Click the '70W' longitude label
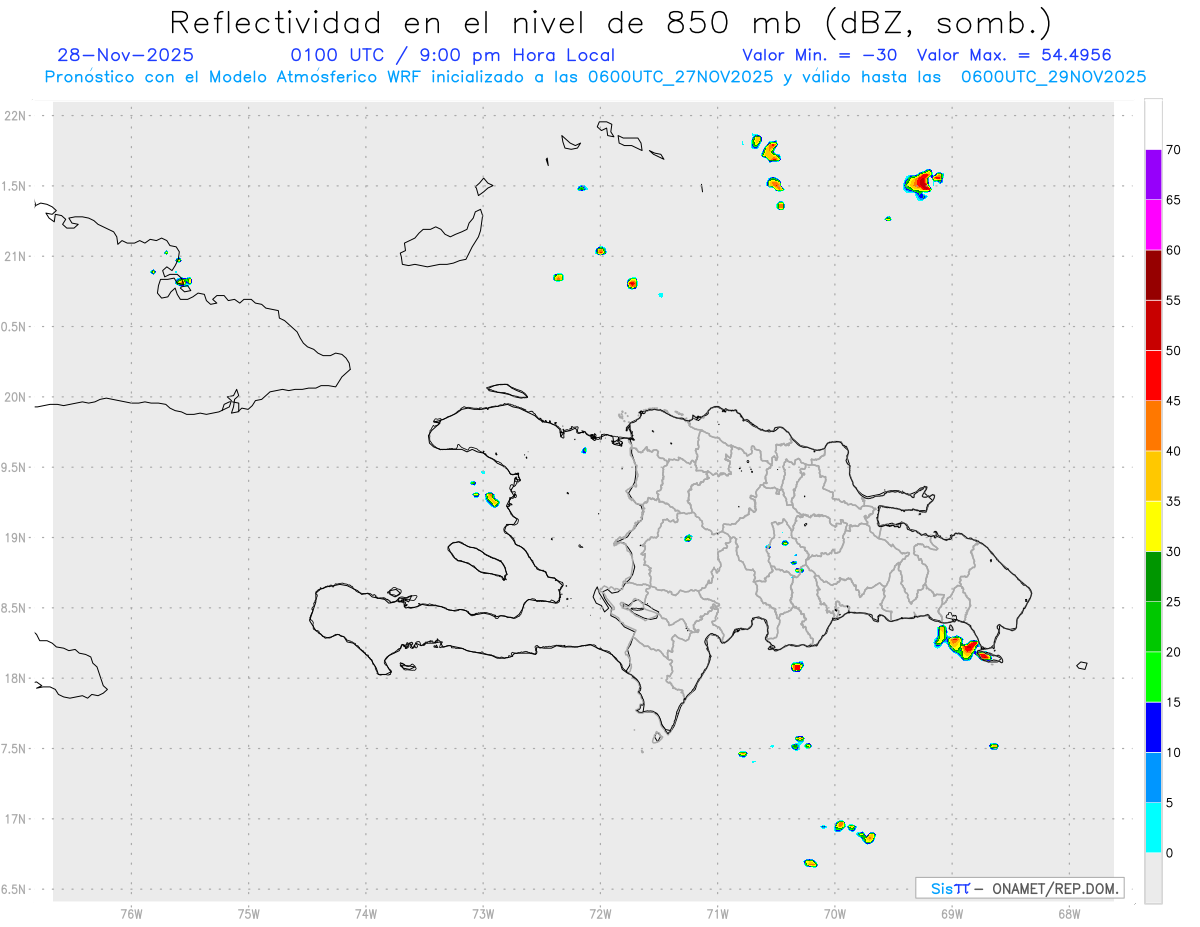Image resolution: width=1200 pixels, height=927 pixels. [x=835, y=913]
